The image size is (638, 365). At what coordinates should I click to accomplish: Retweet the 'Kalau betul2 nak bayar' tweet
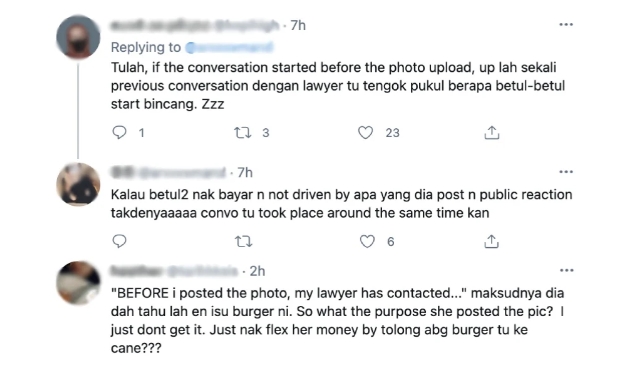click(x=244, y=242)
